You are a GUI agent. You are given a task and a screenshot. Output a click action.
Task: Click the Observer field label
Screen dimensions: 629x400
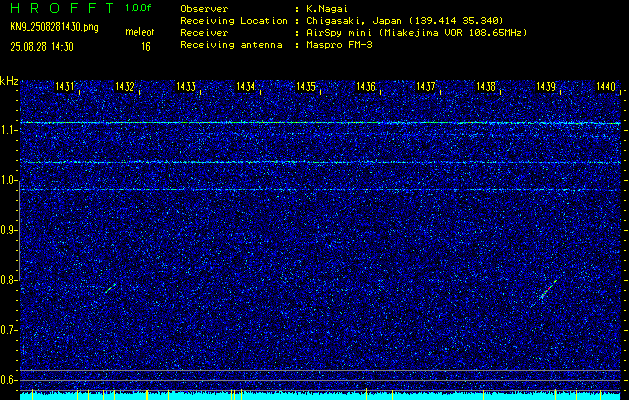(x=204, y=9)
